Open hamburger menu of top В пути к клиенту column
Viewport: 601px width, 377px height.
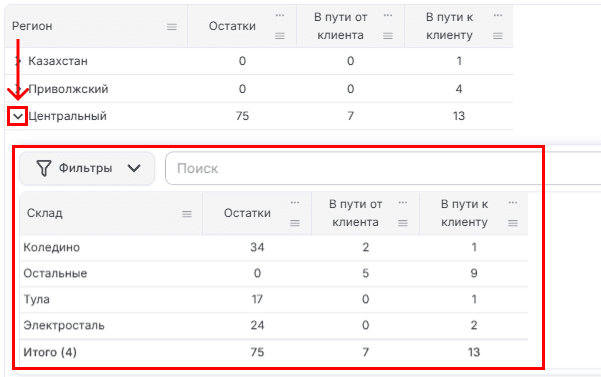[498, 36]
